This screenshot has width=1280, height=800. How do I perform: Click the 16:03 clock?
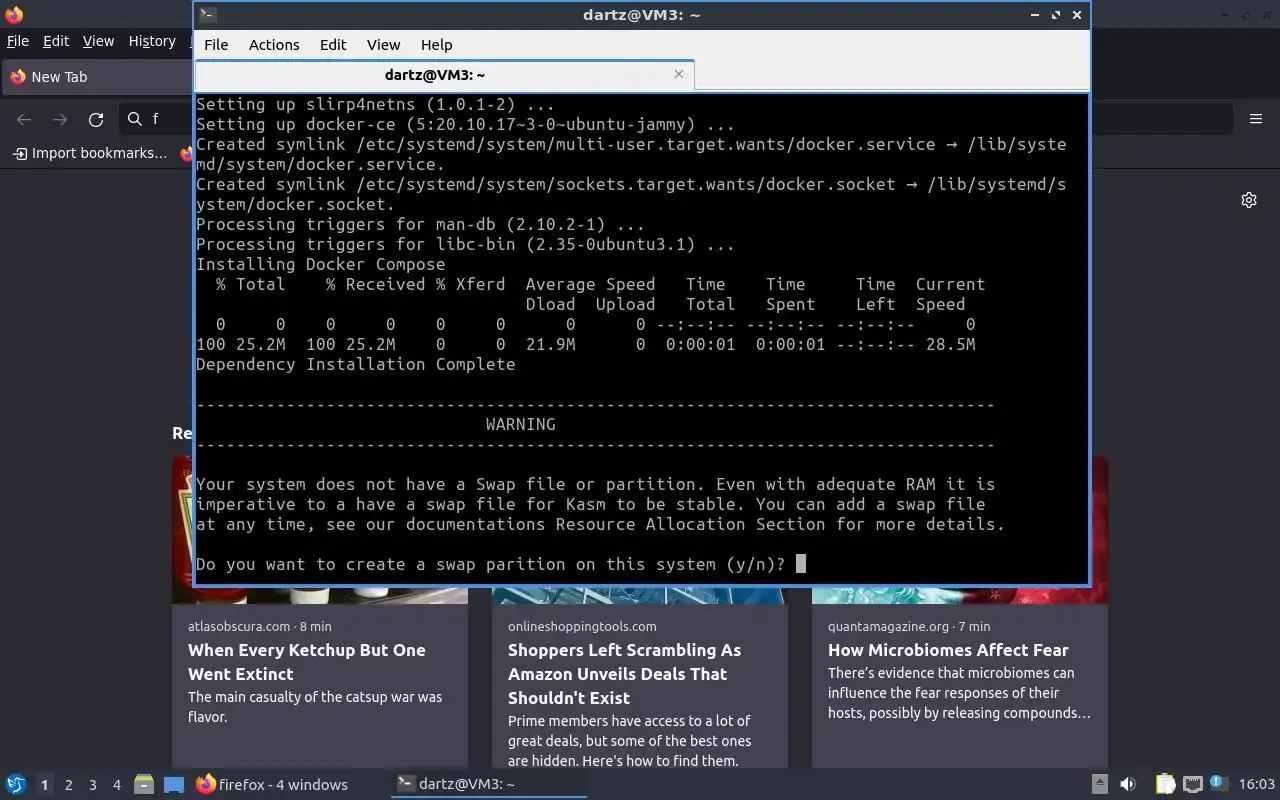(x=1257, y=785)
